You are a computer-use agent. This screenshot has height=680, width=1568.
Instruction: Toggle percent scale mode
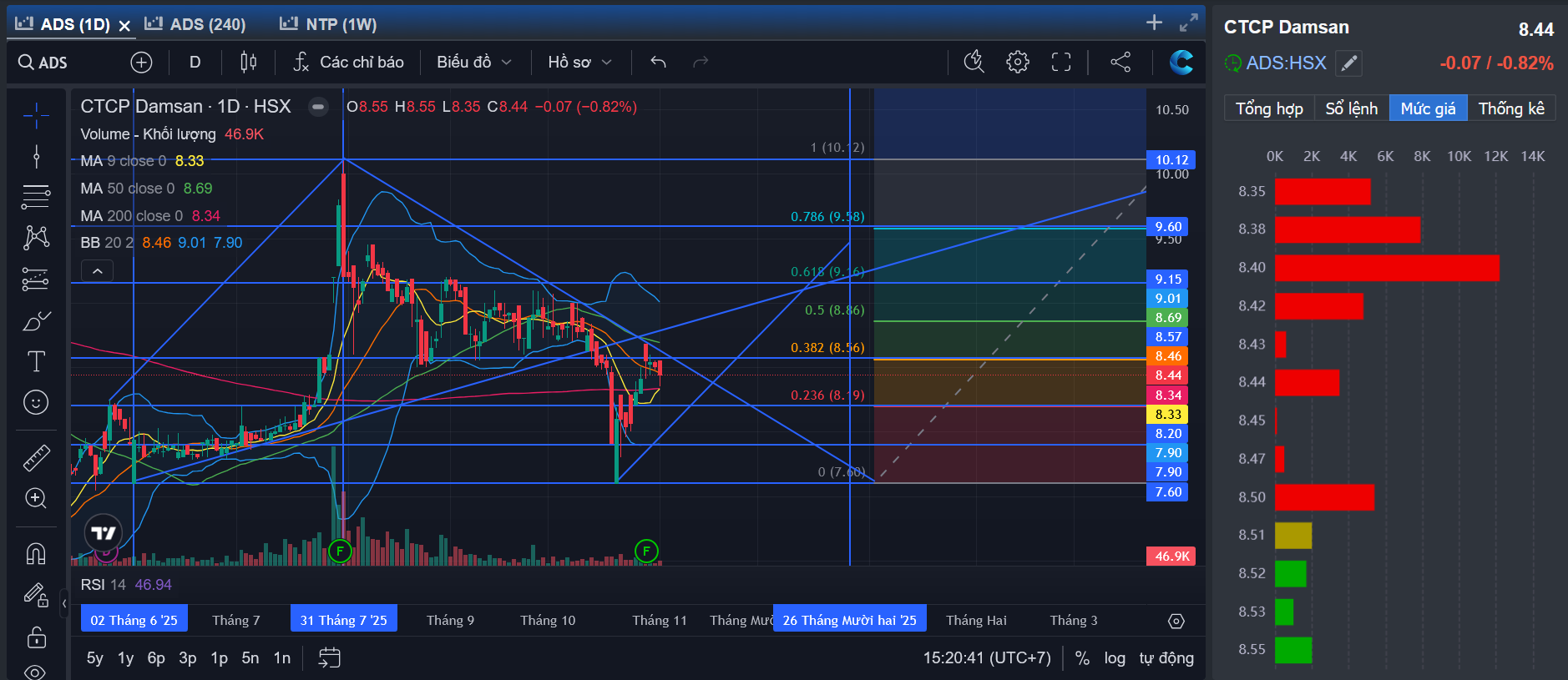(x=1082, y=658)
